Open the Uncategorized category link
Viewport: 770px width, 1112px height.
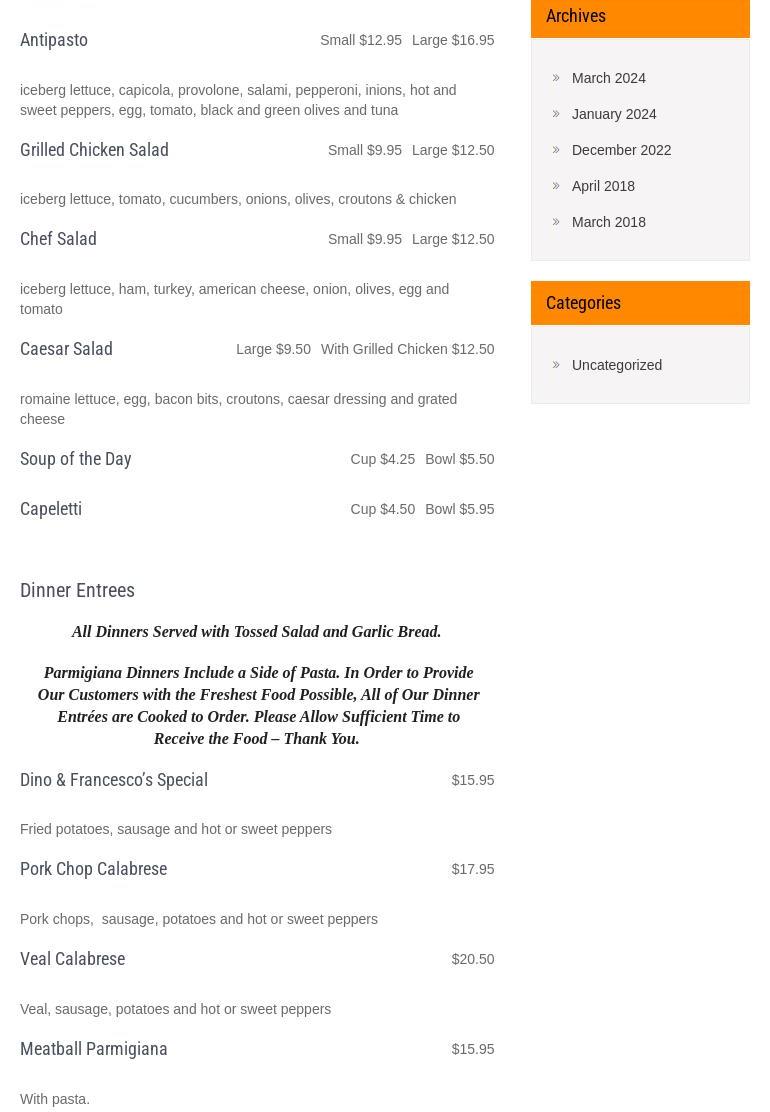(617, 365)
